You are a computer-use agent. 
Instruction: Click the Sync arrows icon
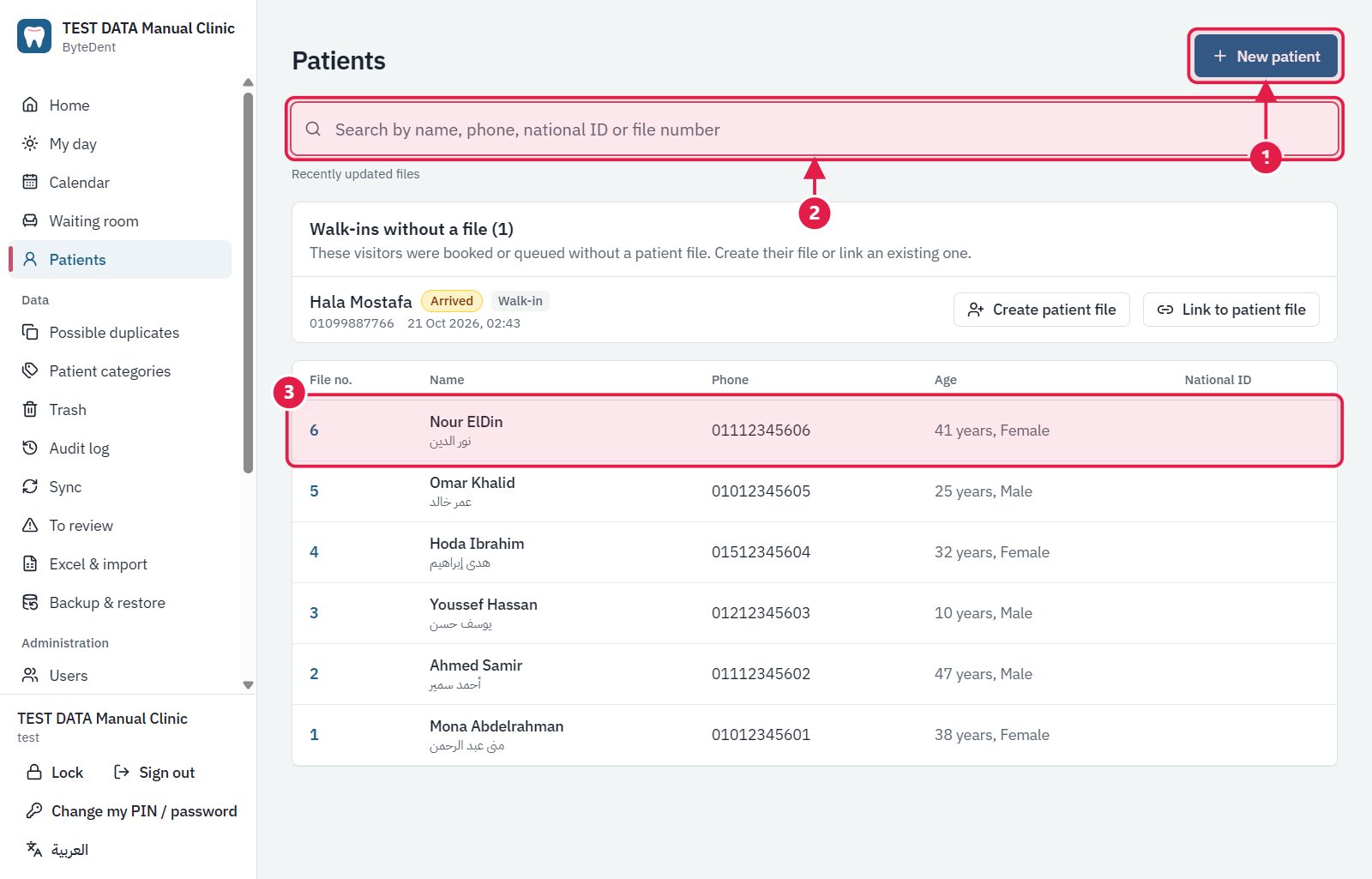pyautogui.click(x=30, y=486)
